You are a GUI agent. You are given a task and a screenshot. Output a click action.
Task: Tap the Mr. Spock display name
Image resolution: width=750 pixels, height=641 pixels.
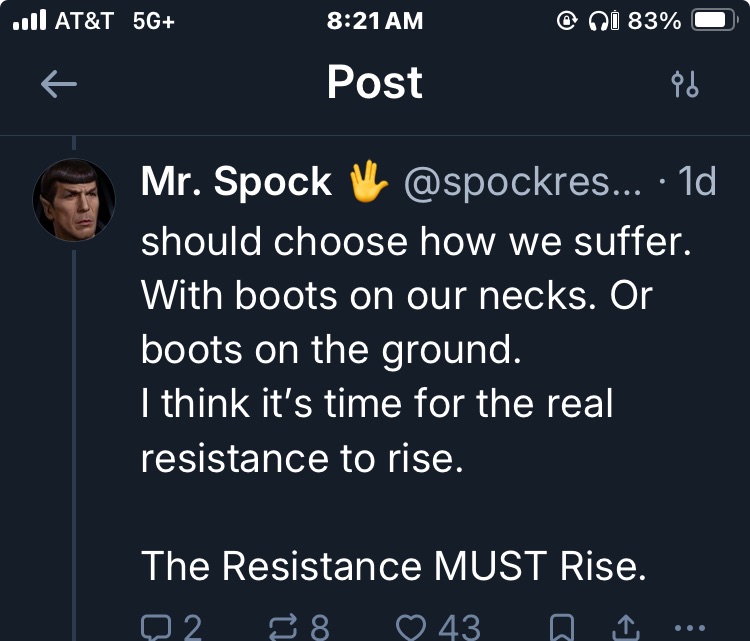click(236, 182)
